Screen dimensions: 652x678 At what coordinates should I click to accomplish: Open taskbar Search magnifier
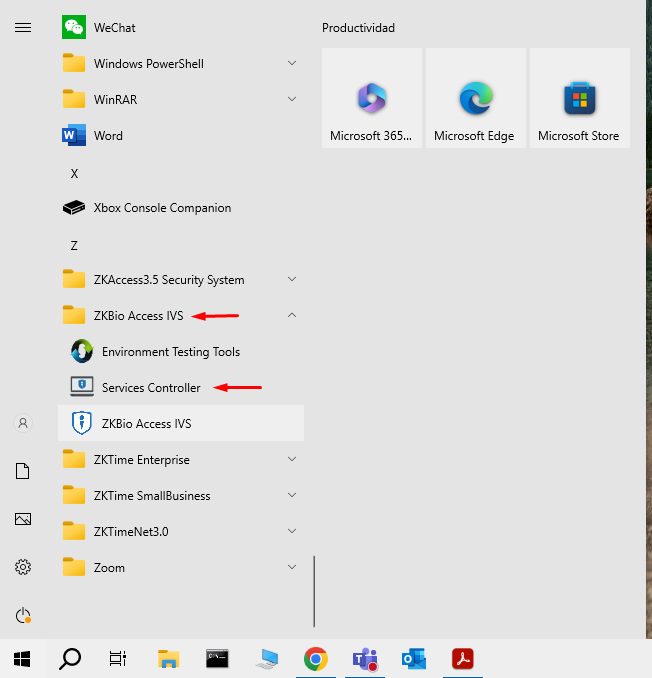click(70, 659)
